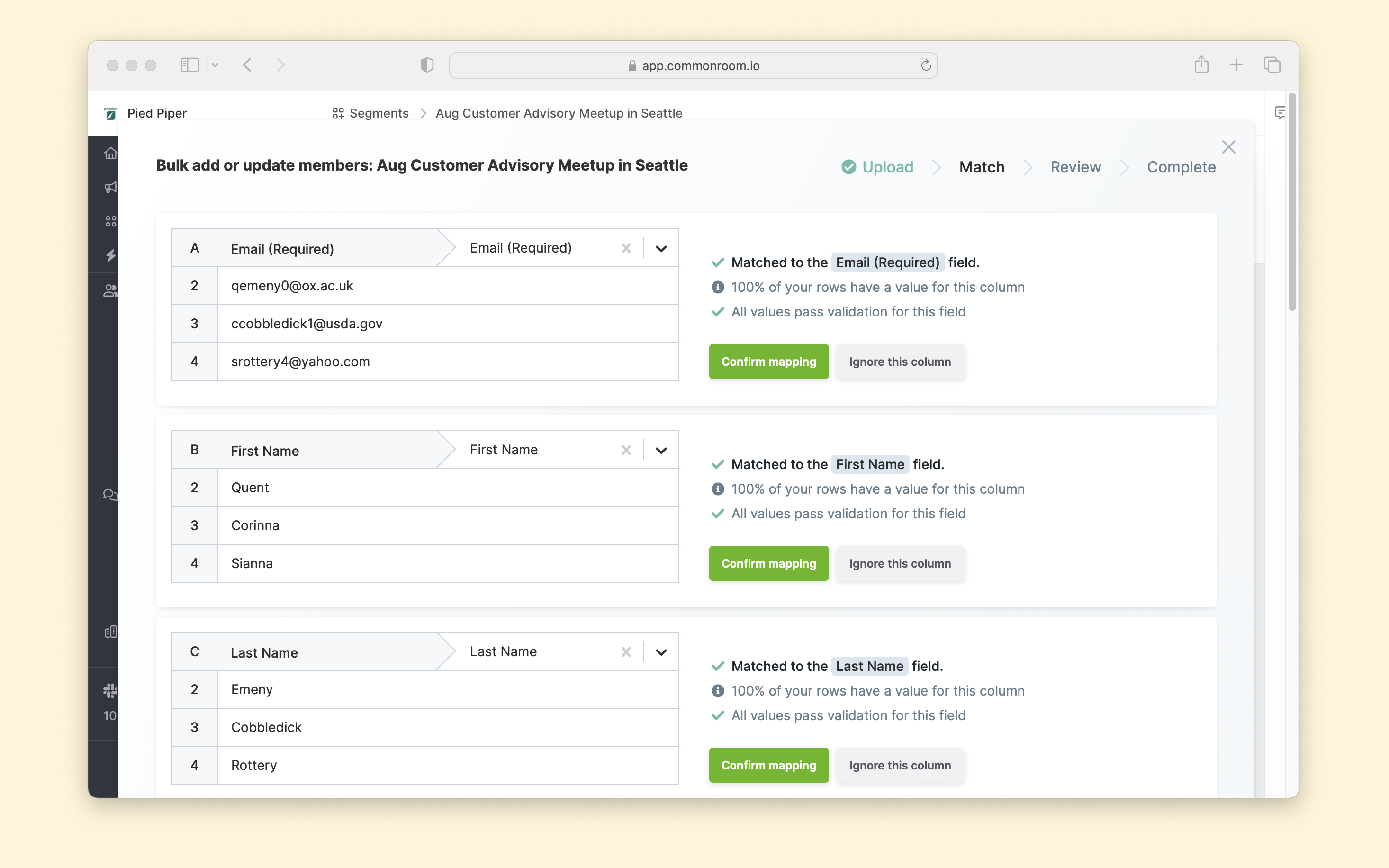The height and width of the screenshot is (868, 1389).
Task: Click the lightning bolt workflows icon
Action: click(110, 255)
